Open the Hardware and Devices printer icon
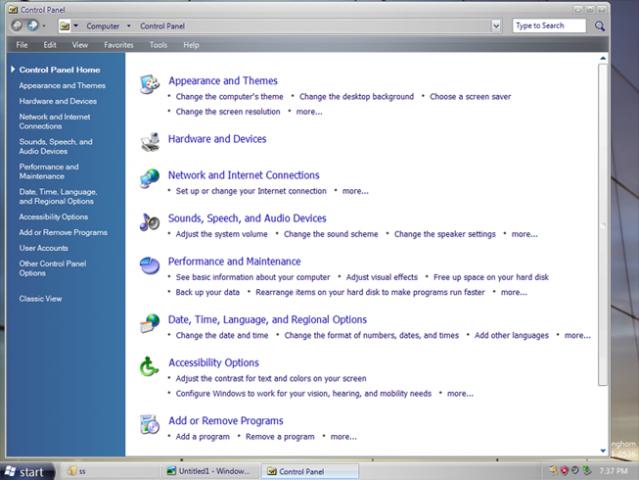 point(150,142)
